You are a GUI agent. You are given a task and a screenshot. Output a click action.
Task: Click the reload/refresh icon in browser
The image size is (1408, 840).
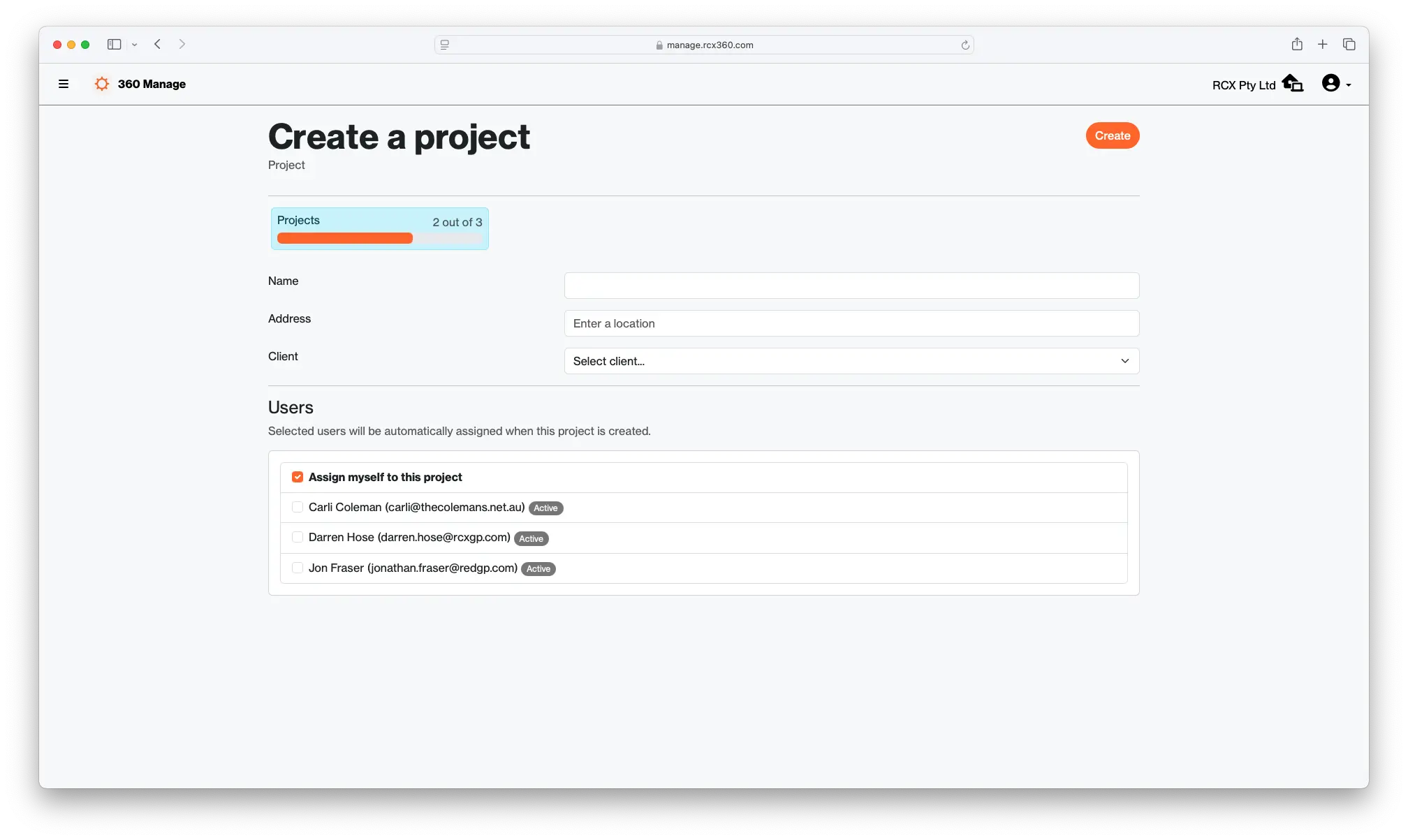coord(965,44)
